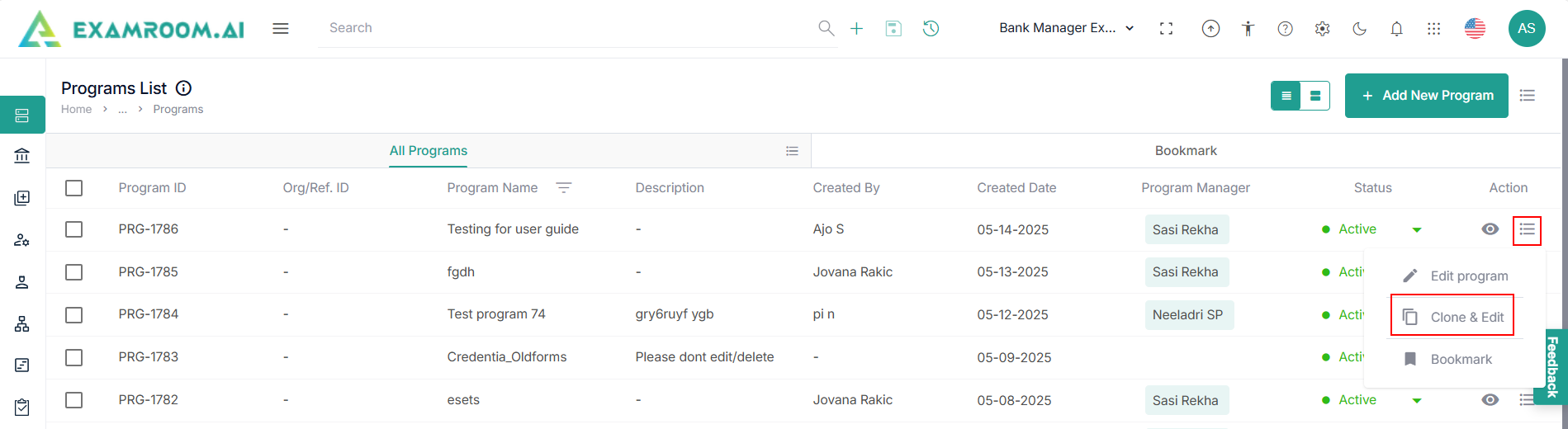Open Active status dropdown for PRG-1782
Viewport: 1568px width, 429px height.
(1416, 401)
